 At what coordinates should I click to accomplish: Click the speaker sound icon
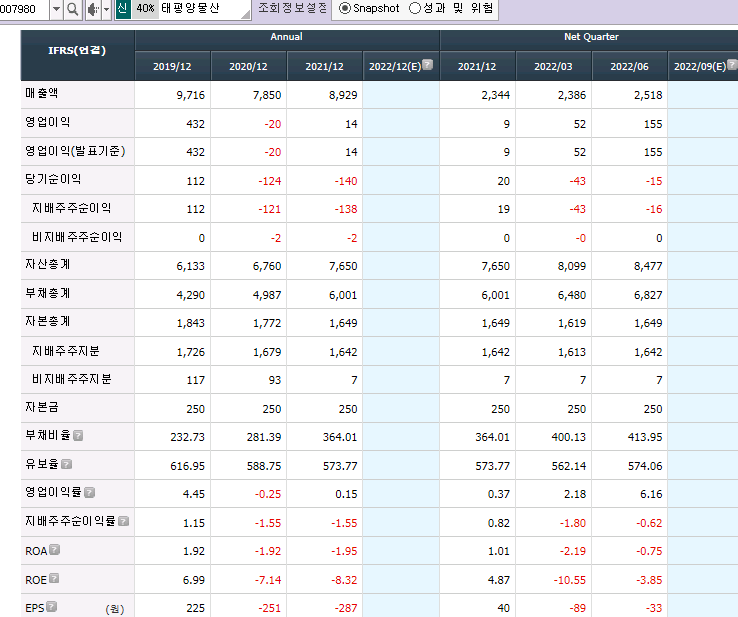(x=93, y=9)
